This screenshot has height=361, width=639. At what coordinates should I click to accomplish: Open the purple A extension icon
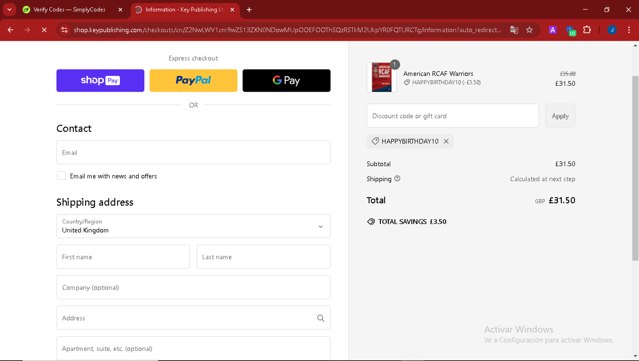pyautogui.click(x=553, y=30)
